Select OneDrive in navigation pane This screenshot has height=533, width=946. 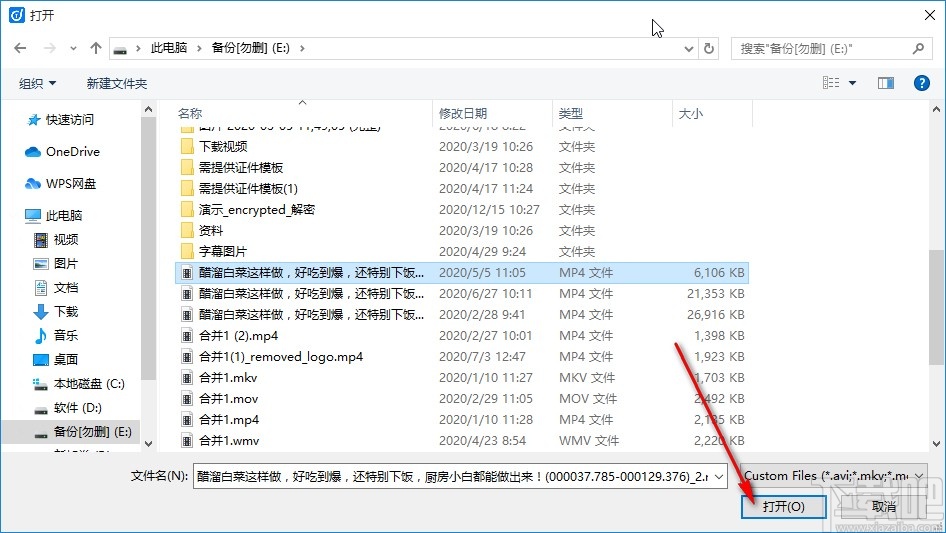click(x=63, y=152)
